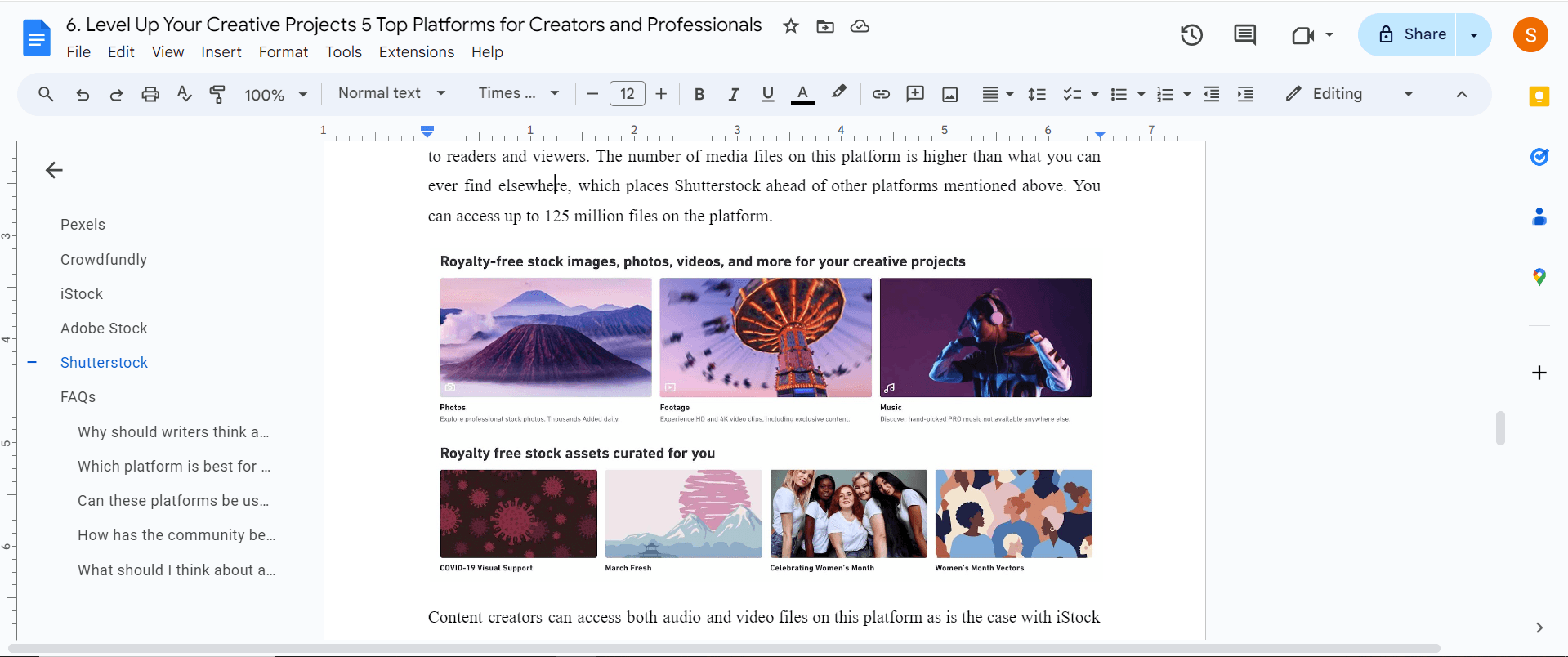The width and height of the screenshot is (1568, 657).
Task: Open line and paragraph spacing
Action: coord(1037,94)
